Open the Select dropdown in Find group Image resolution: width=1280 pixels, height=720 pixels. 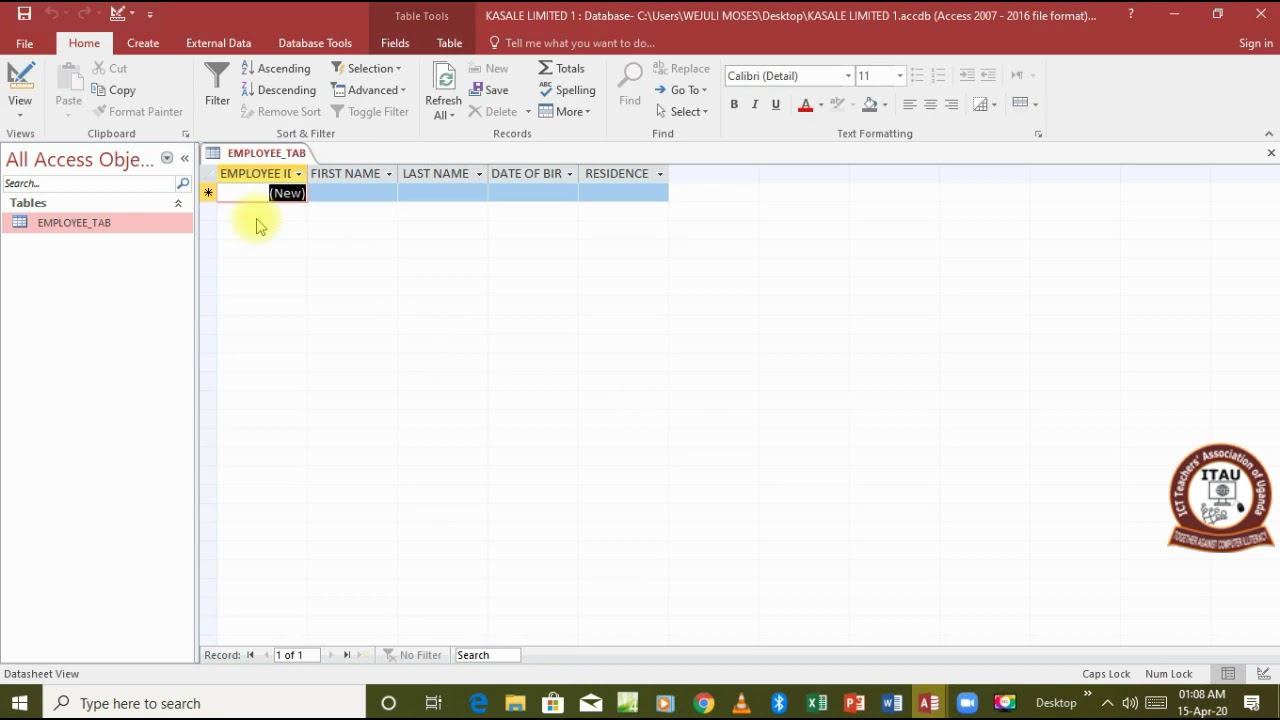682,112
